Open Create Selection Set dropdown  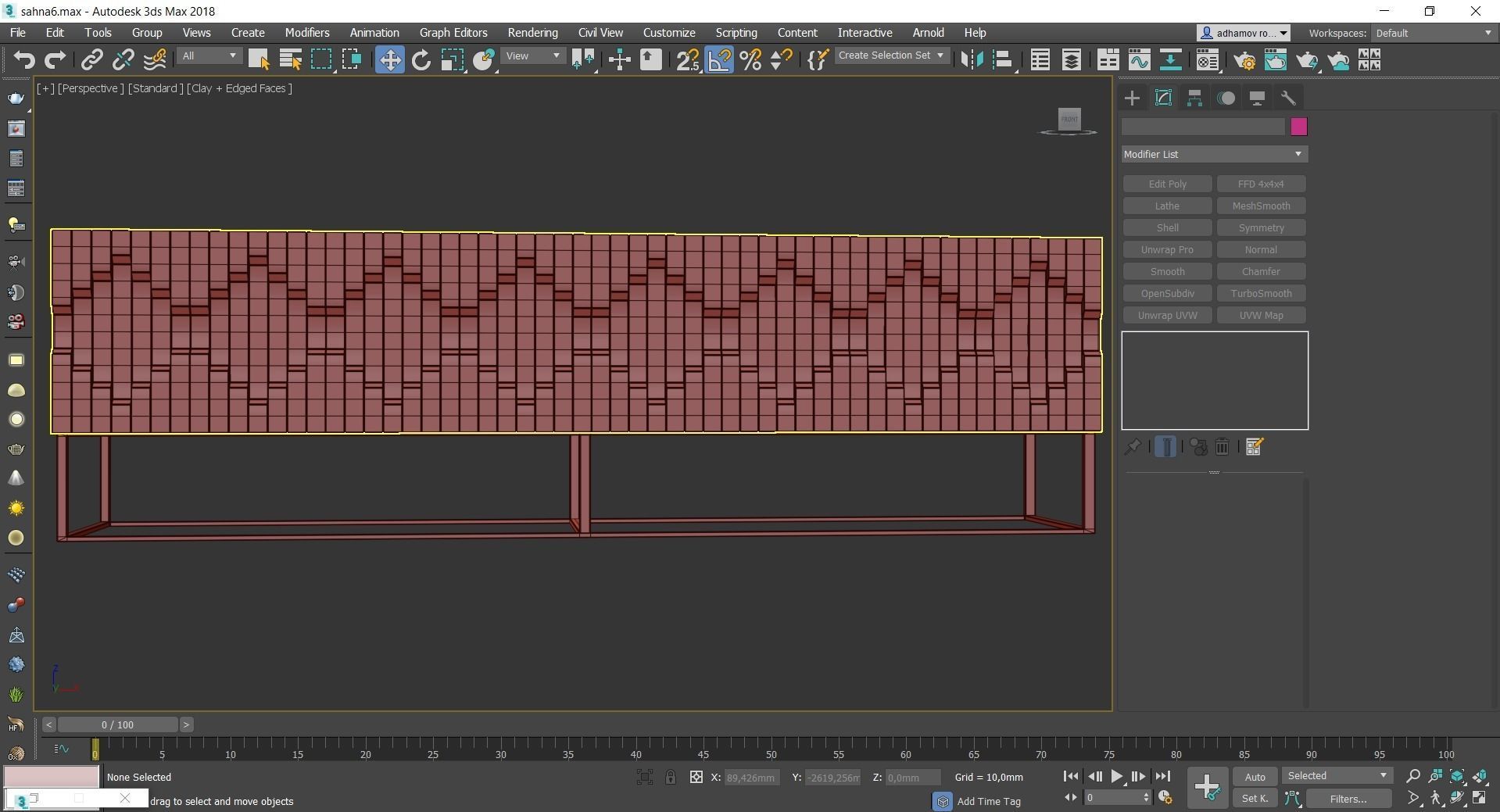[891, 55]
